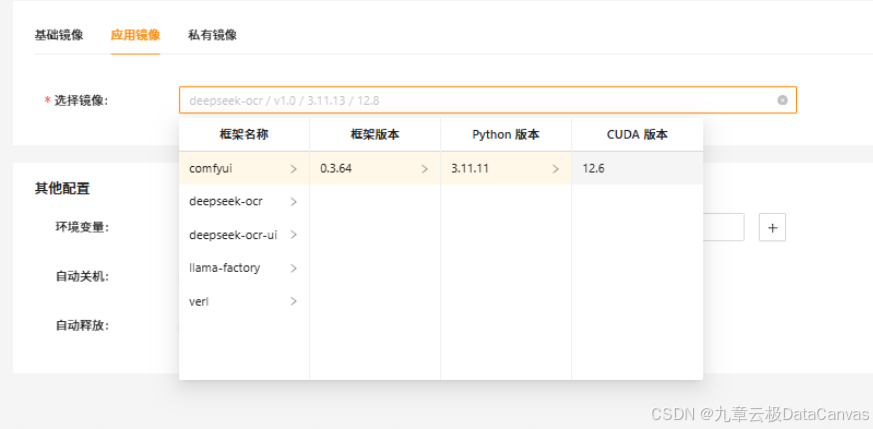Choose deepseek-ocr-ui framework option

point(244,235)
